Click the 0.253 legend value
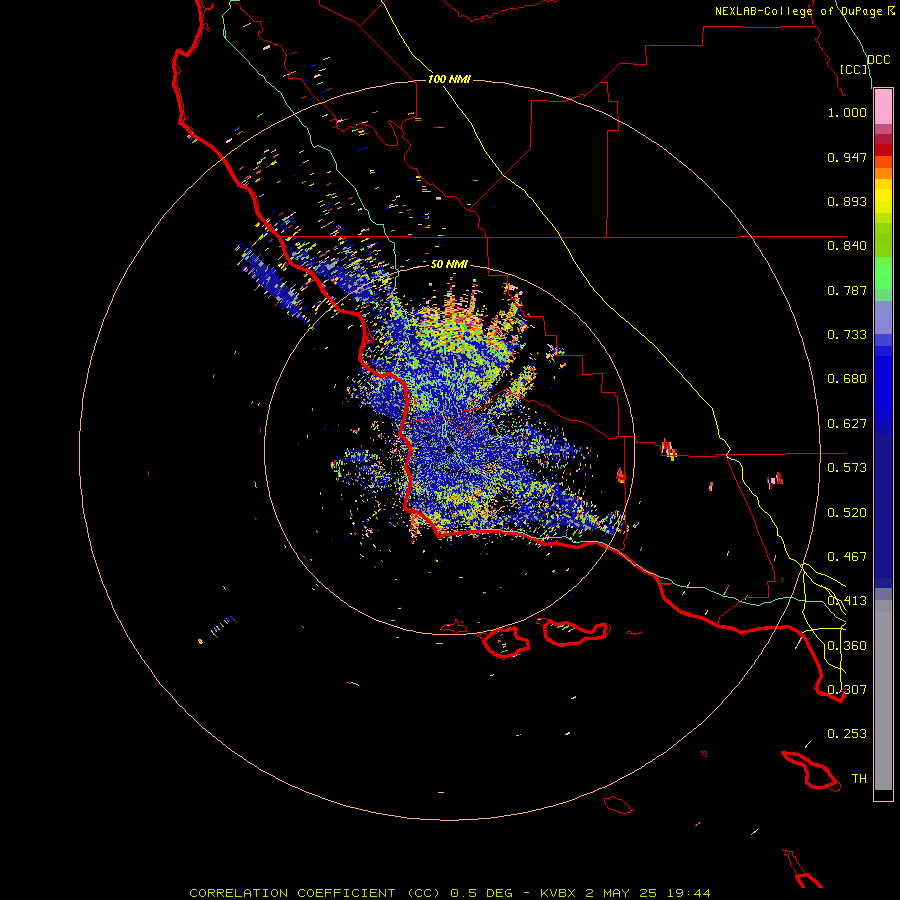Screen dimensions: 900x900 click(847, 734)
